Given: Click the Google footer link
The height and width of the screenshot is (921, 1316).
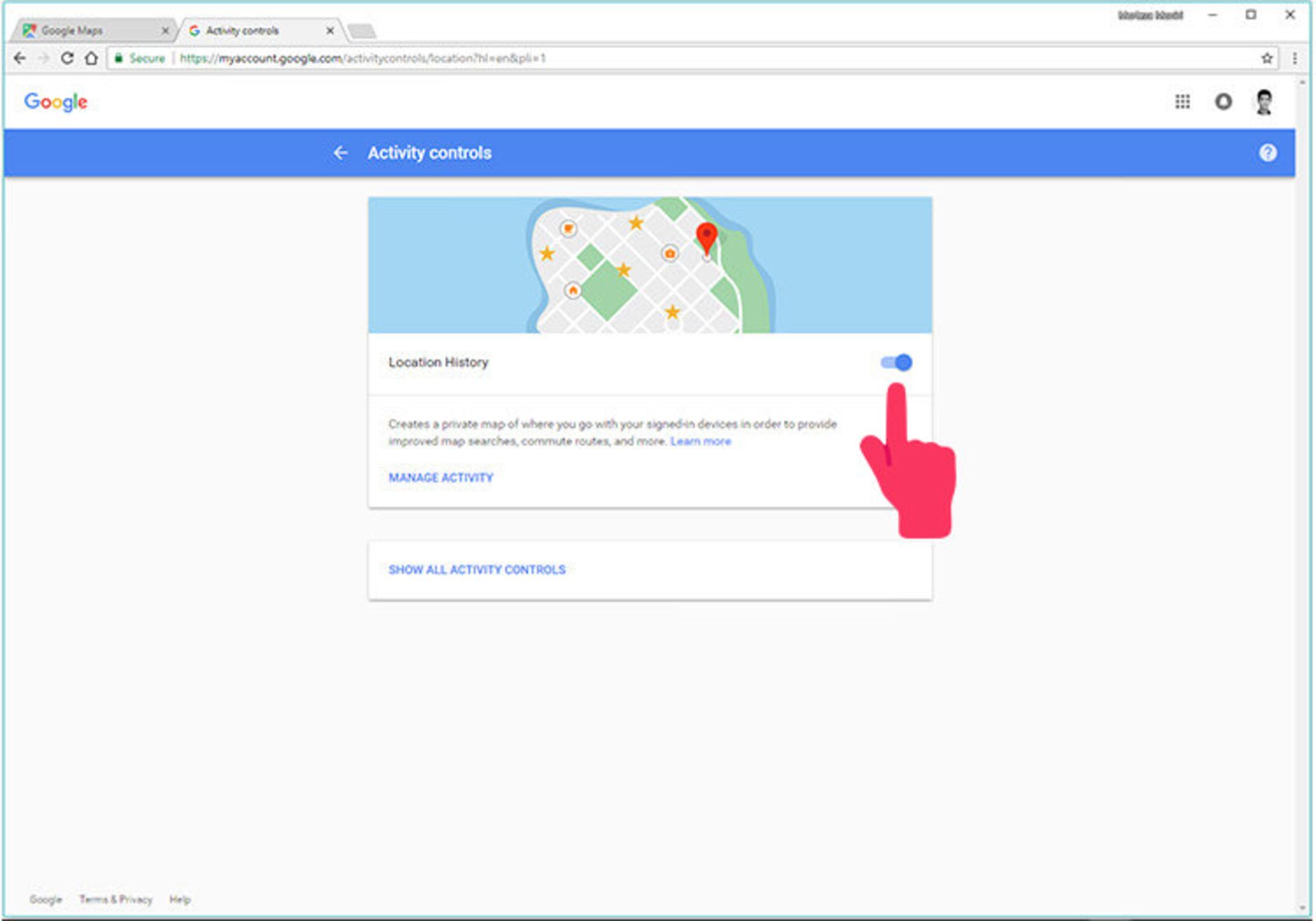Looking at the screenshot, I should 45,899.
